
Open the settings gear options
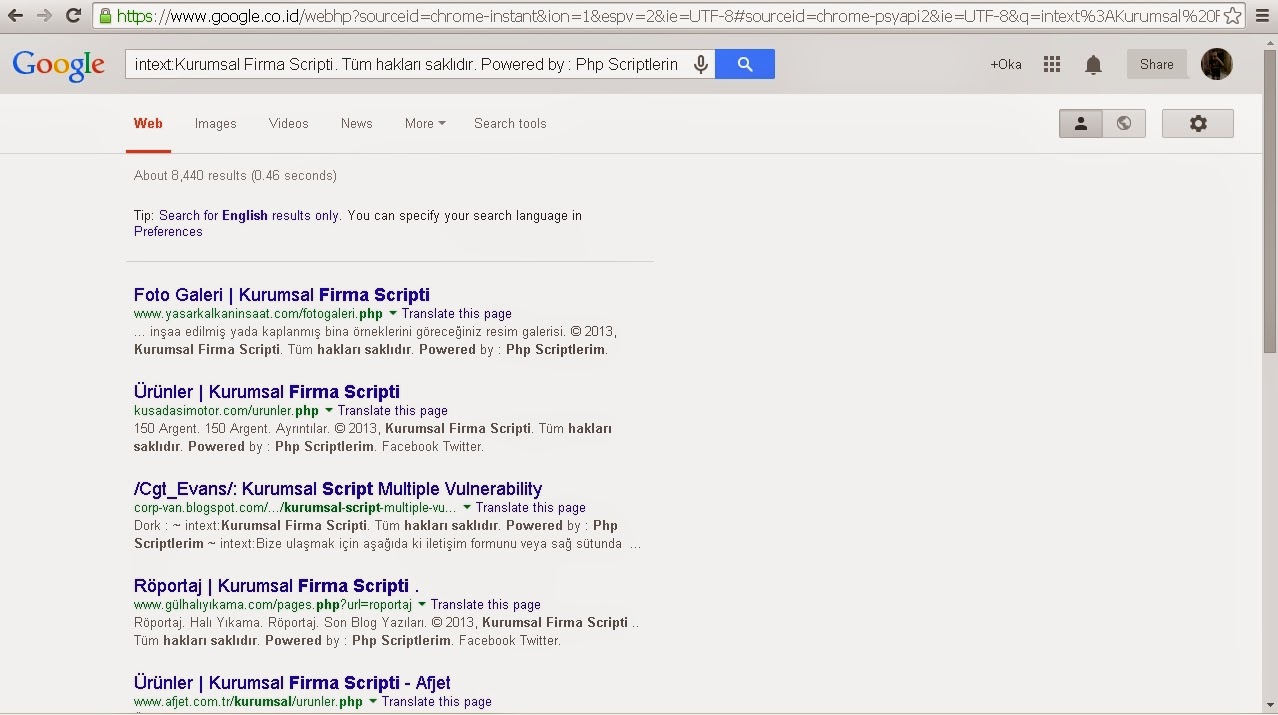[1198, 123]
